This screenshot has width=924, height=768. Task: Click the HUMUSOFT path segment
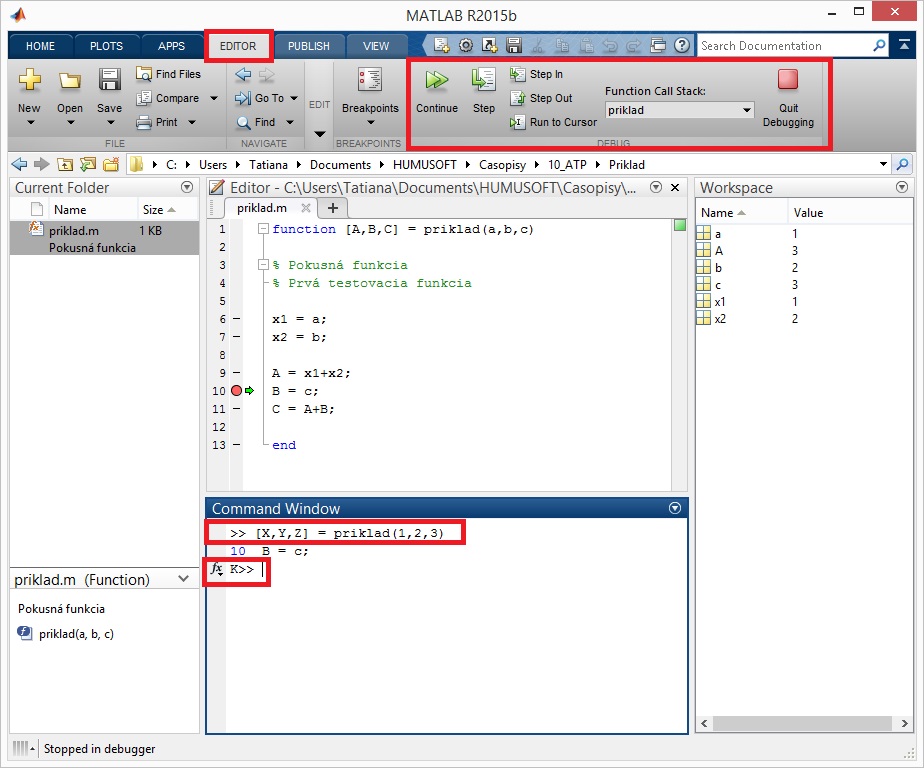(x=424, y=164)
